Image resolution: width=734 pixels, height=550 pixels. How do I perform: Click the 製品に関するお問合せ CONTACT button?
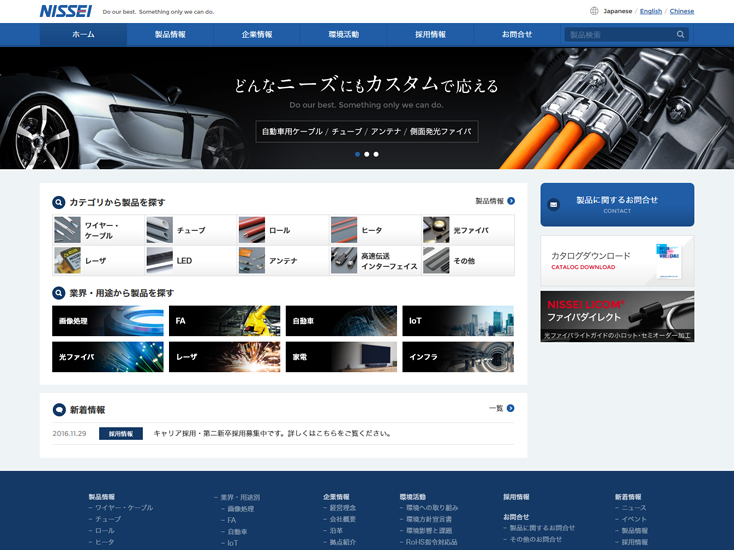(x=617, y=205)
